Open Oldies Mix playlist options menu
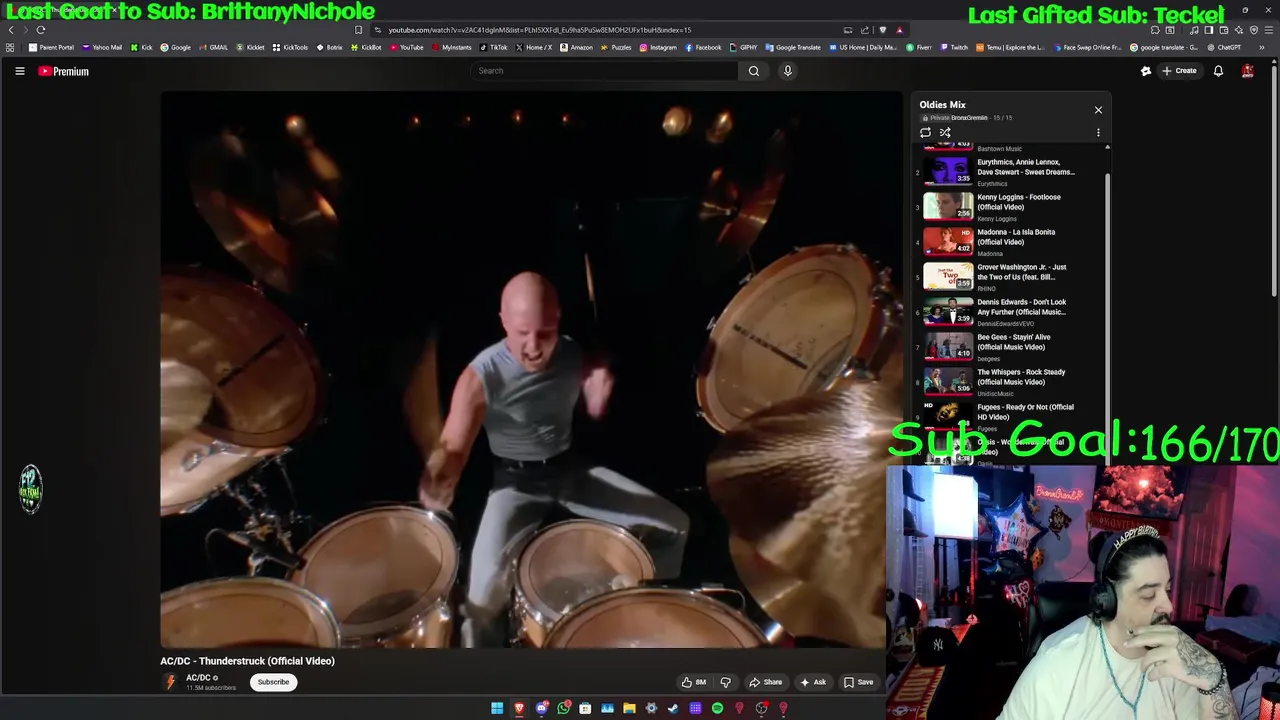The width and height of the screenshot is (1280, 720). 1098,132
